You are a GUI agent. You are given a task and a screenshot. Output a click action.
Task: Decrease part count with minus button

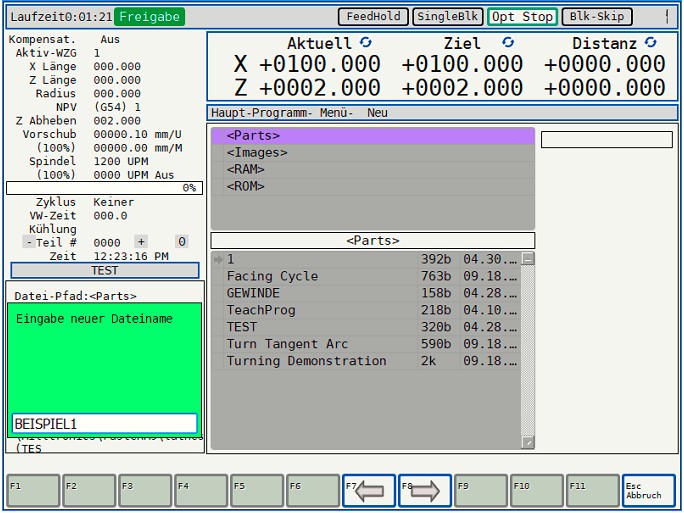pyautogui.click(x=29, y=242)
